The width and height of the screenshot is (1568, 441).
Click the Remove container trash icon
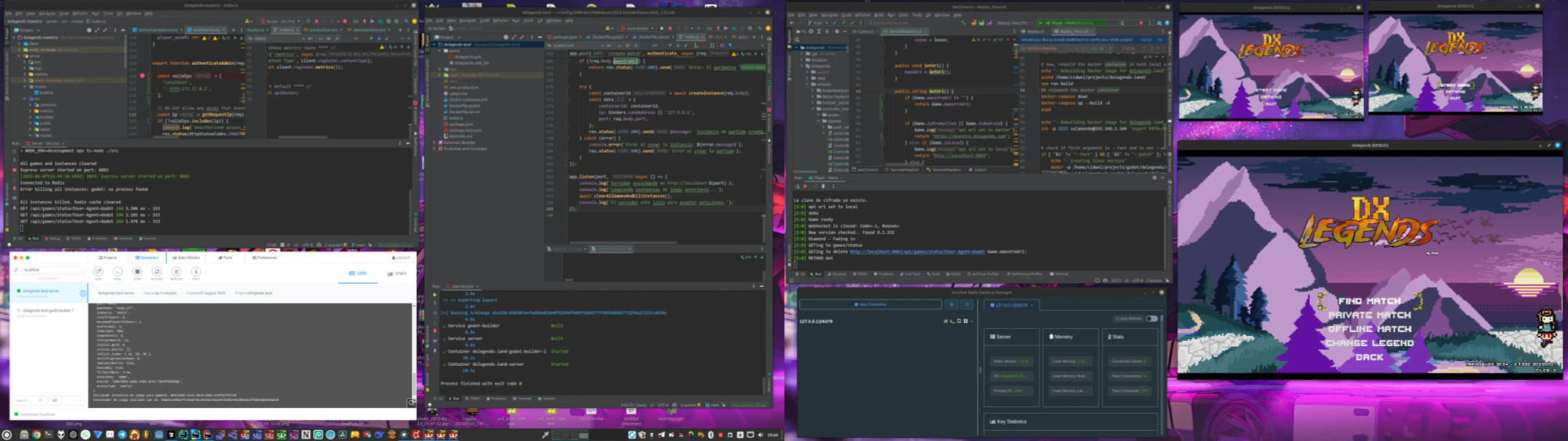[176, 272]
